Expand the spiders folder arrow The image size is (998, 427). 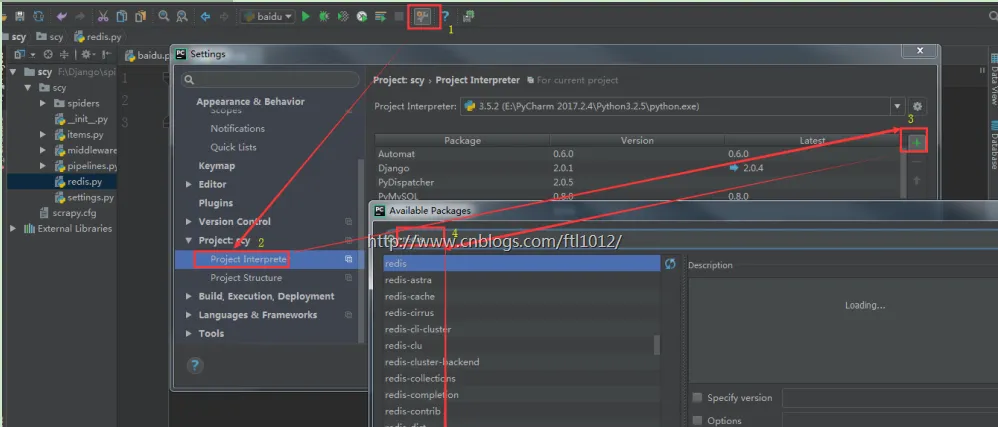coord(43,103)
